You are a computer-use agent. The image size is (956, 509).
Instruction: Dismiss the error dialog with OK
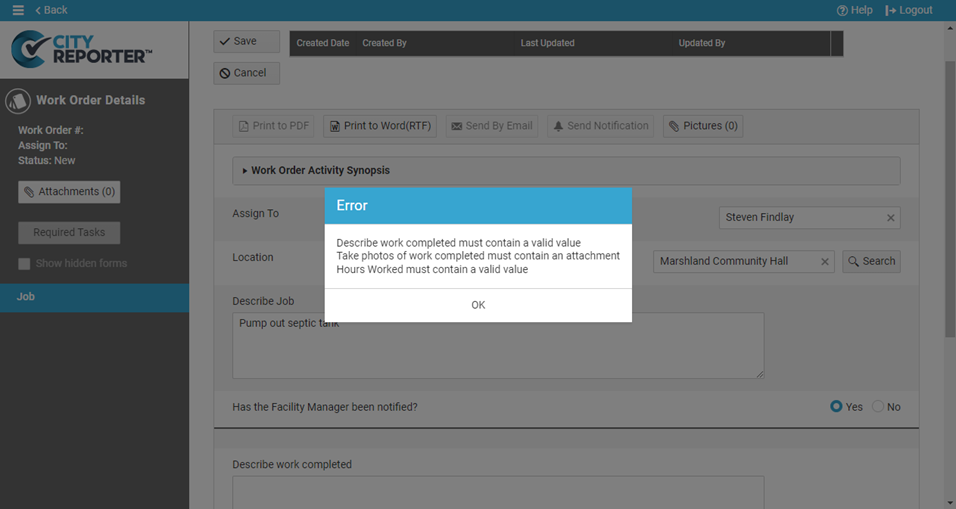[x=478, y=305]
